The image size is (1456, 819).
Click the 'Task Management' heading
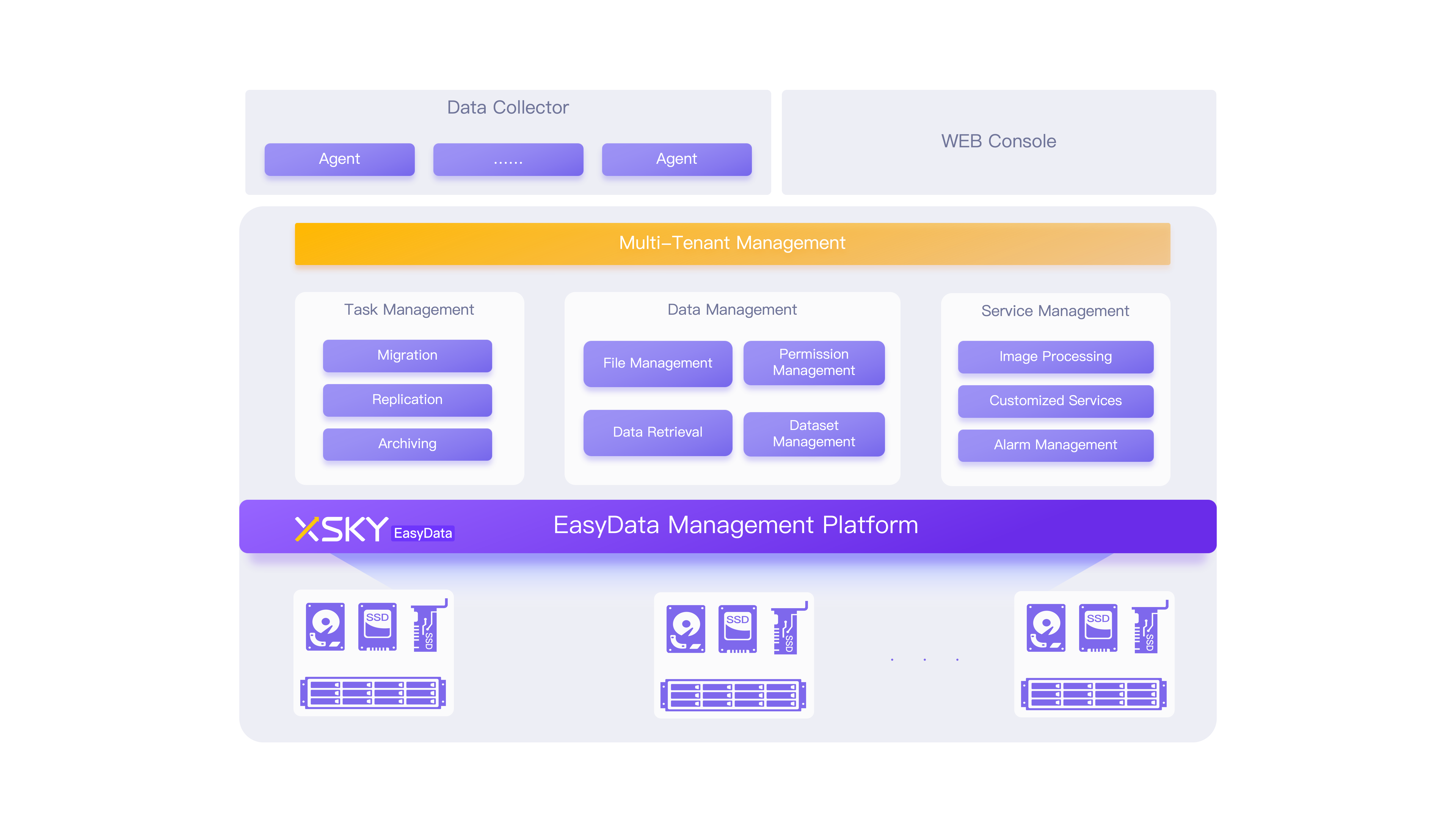pos(409,310)
